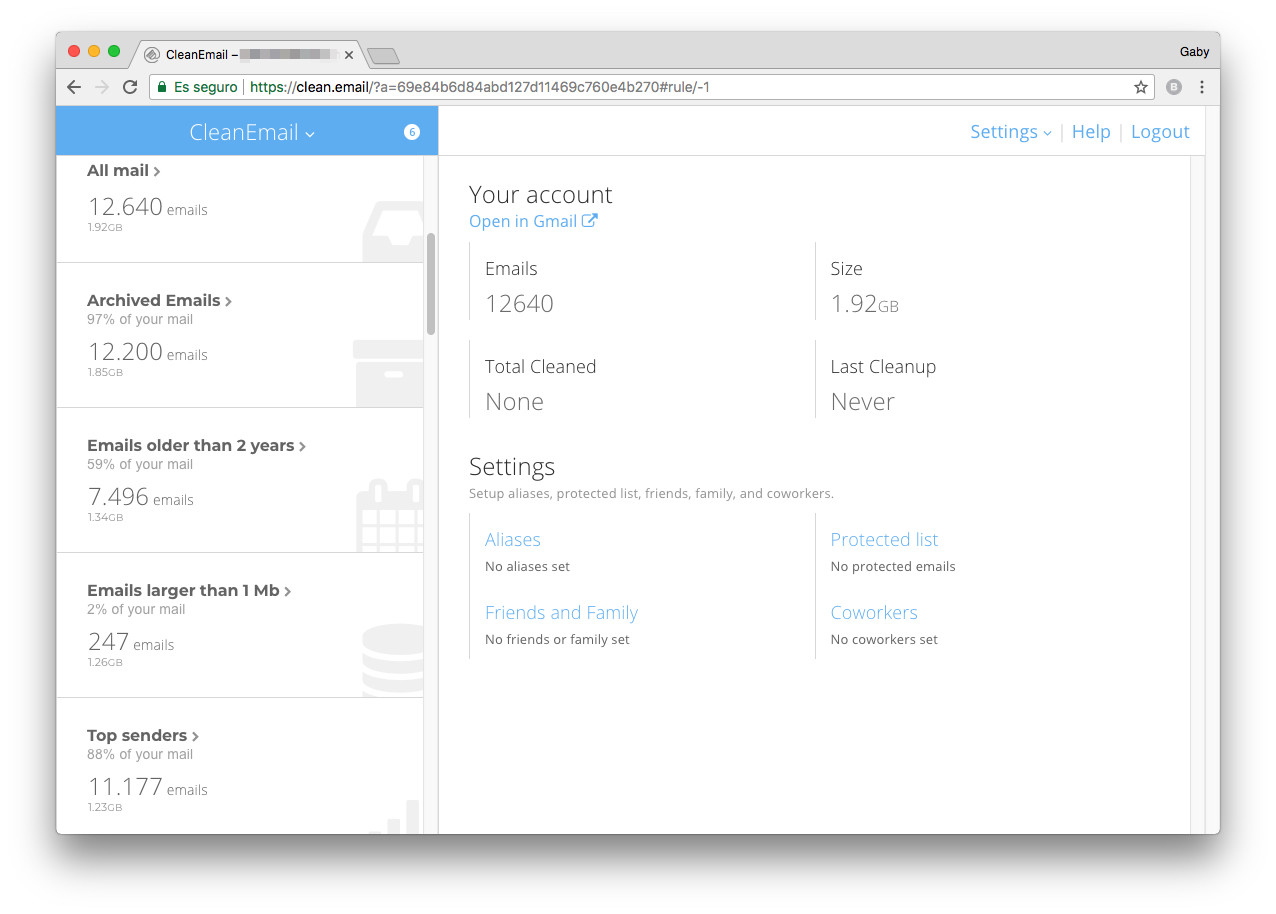Close the CleanEmail browser tab
The height and width of the screenshot is (914, 1276).
[x=348, y=54]
